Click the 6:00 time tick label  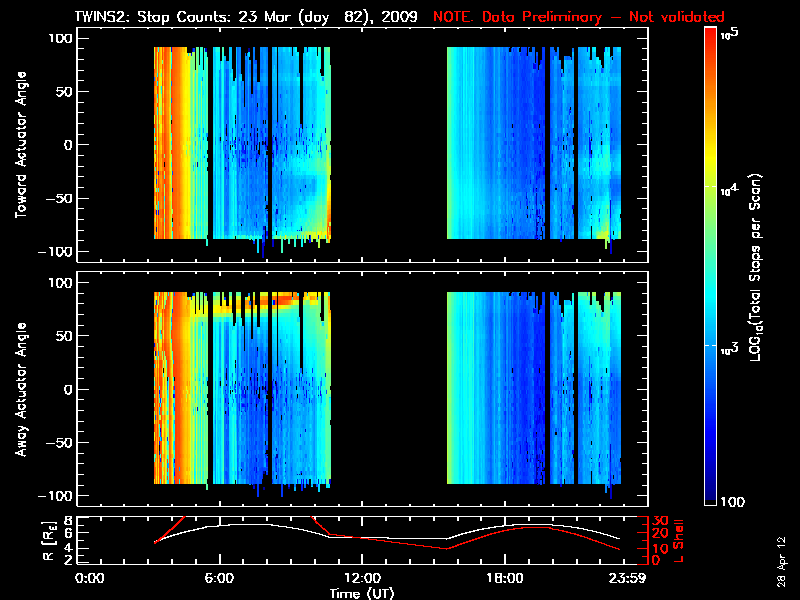[x=219, y=578]
